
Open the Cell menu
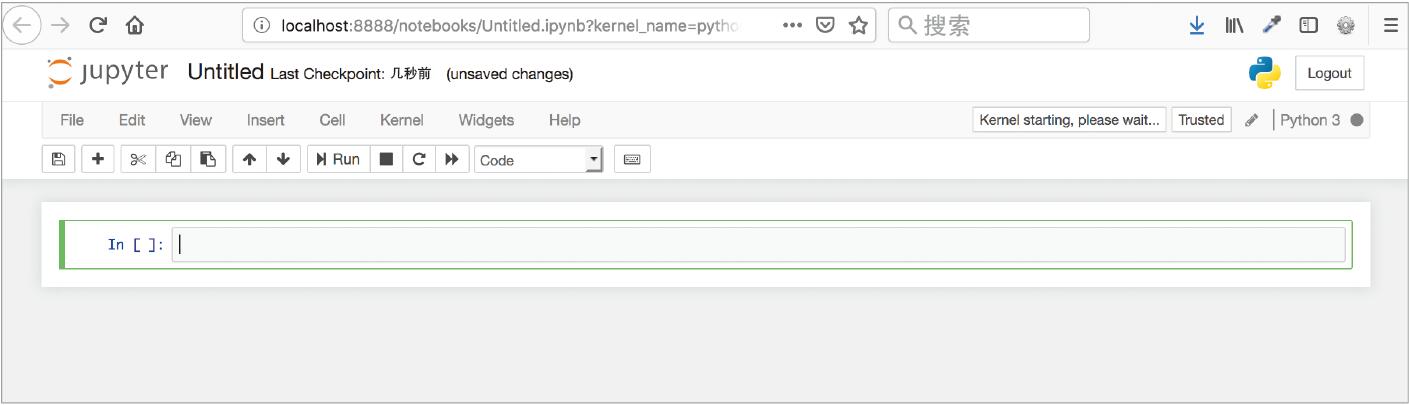[x=332, y=120]
